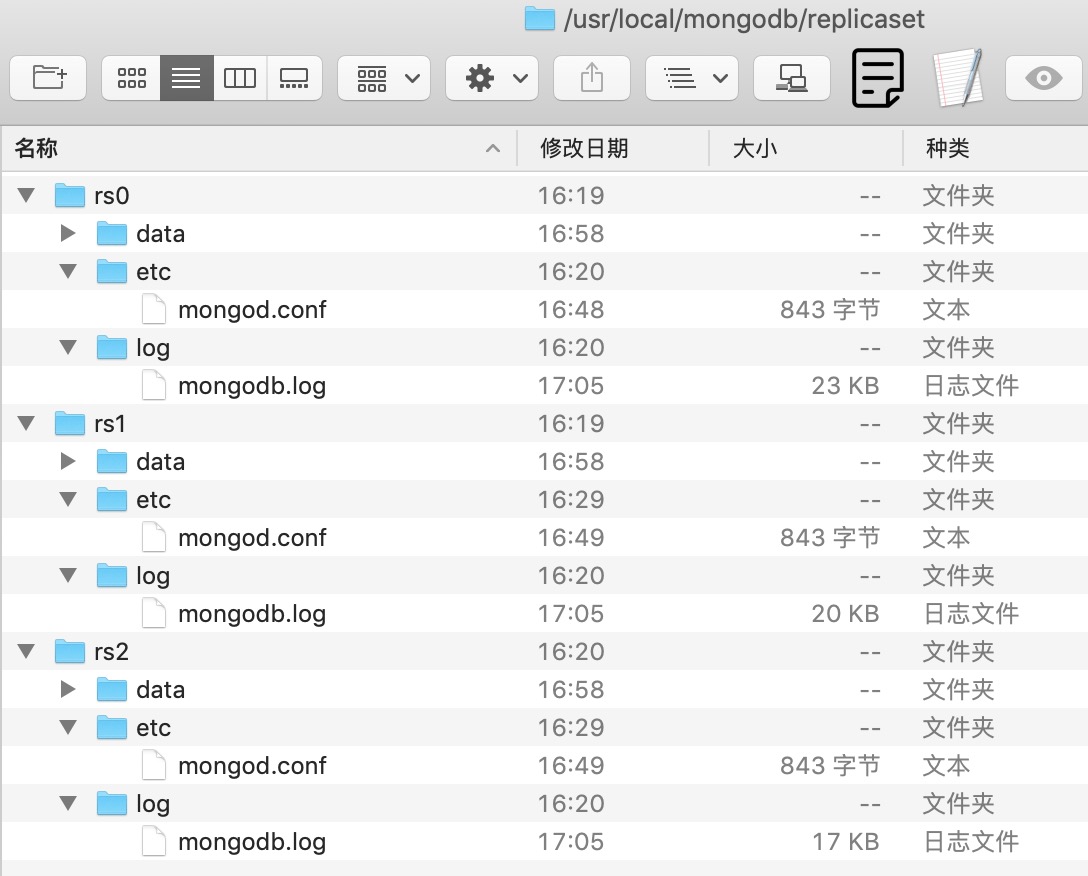Screen dimensions: 1088x876
Task: Sort by 修改日期 column header
Action: point(584,149)
